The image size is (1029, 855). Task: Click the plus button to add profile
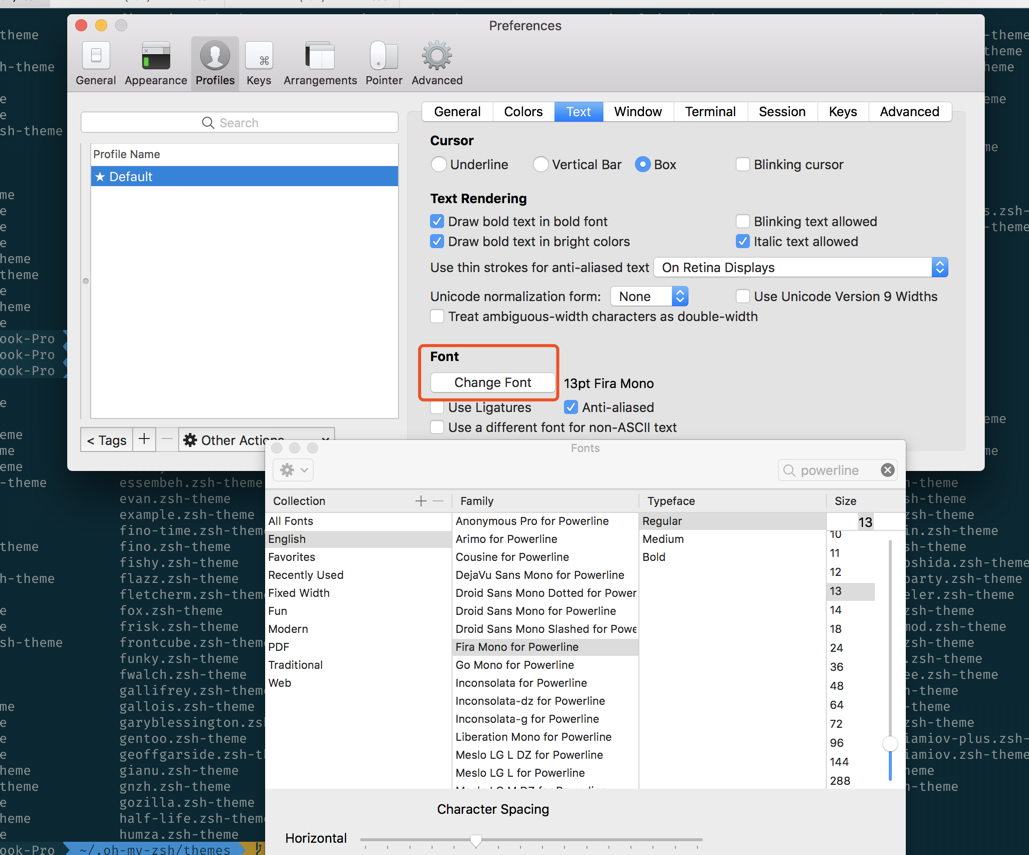[x=144, y=440]
